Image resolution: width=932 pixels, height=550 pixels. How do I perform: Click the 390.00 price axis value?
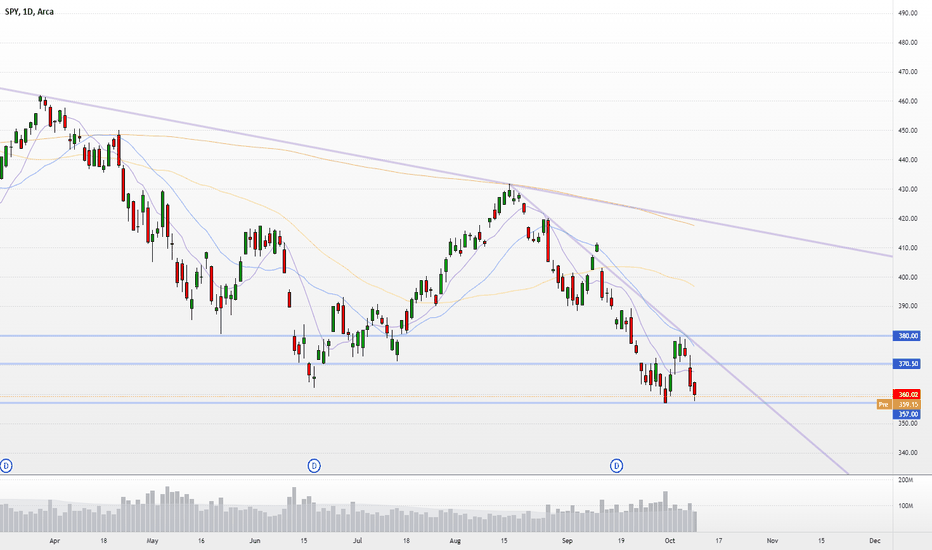point(908,307)
